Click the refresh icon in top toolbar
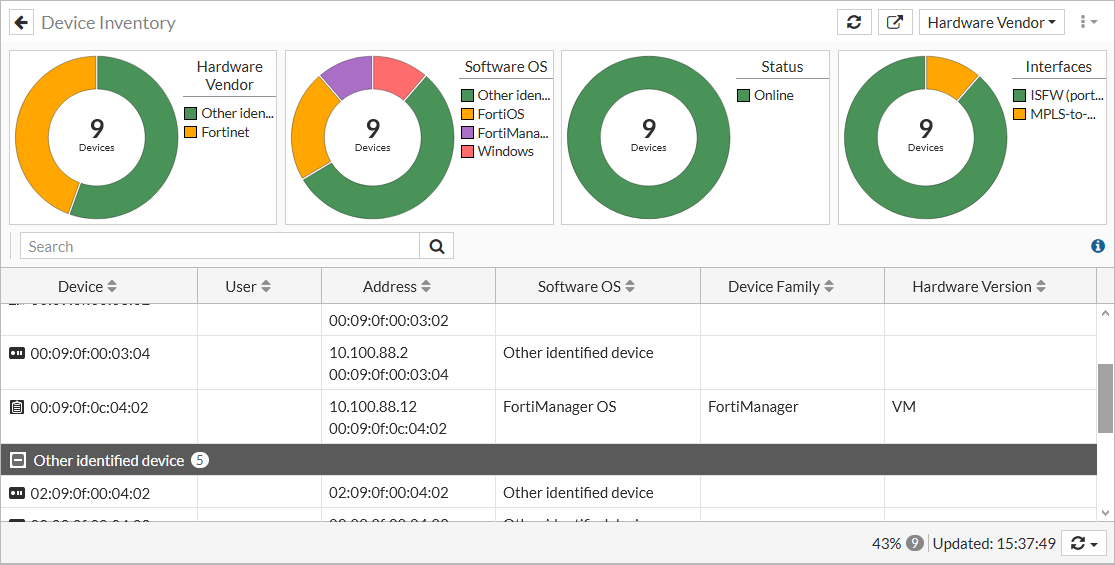Image resolution: width=1115 pixels, height=565 pixels. [854, 23]
